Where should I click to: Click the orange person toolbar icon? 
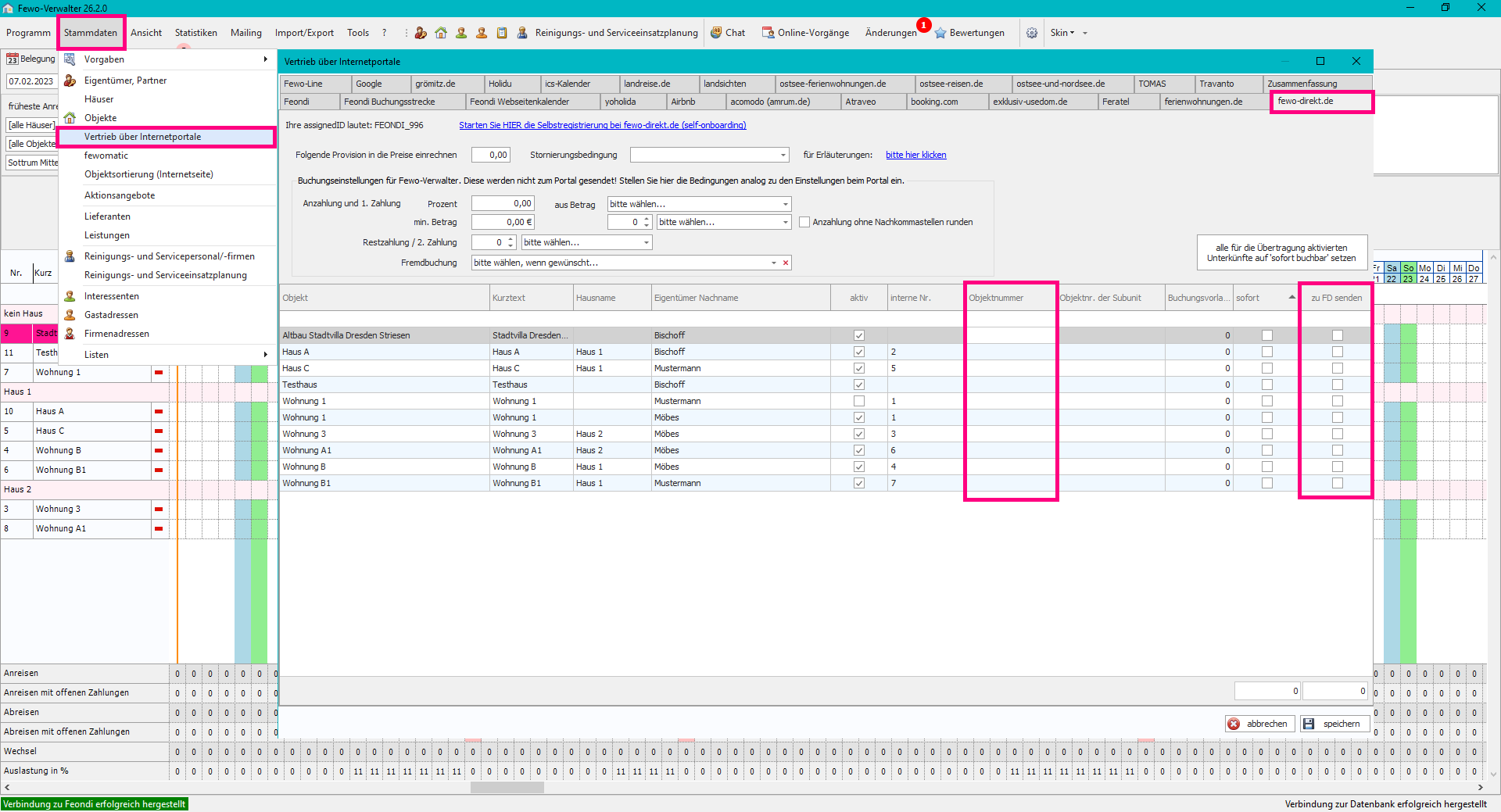[x=482, y=33]
